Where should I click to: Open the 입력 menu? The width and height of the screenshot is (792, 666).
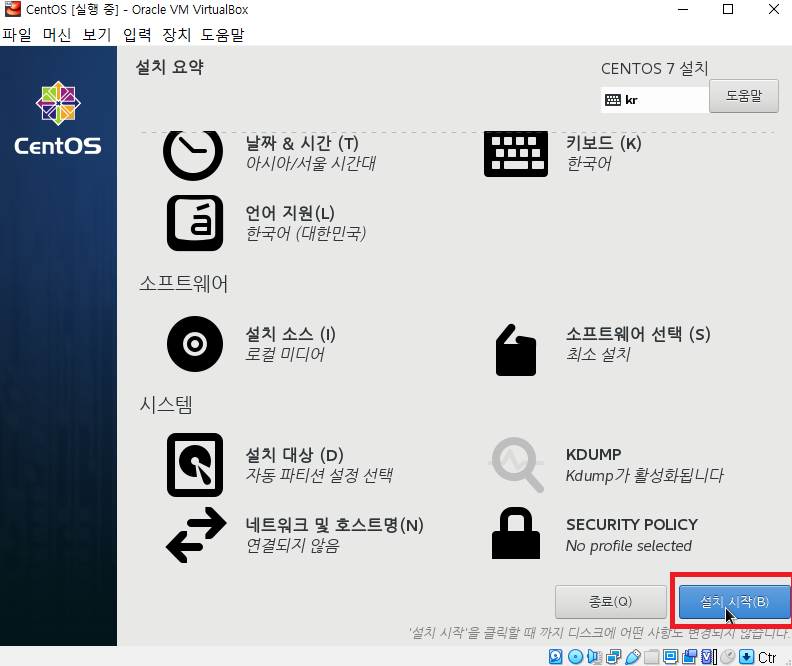(x=137, y=35)
